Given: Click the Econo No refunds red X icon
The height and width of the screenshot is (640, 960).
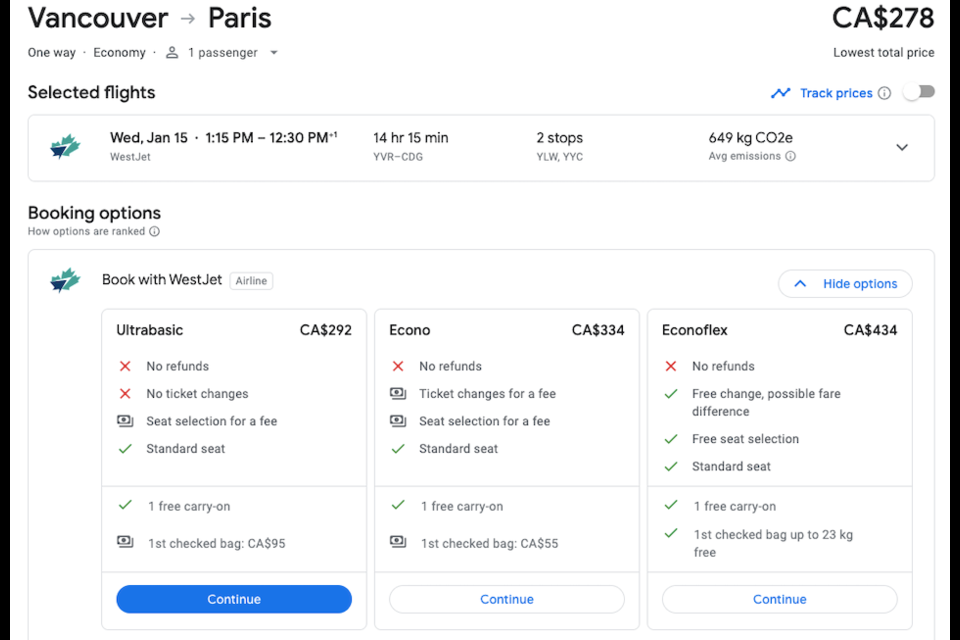Looking at the screenshot, I should [398, 366].
